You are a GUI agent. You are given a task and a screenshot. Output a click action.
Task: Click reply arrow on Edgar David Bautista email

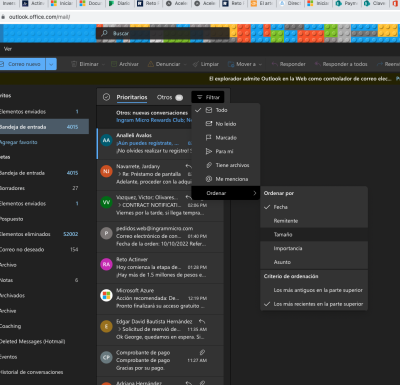[x=202, y=321]
